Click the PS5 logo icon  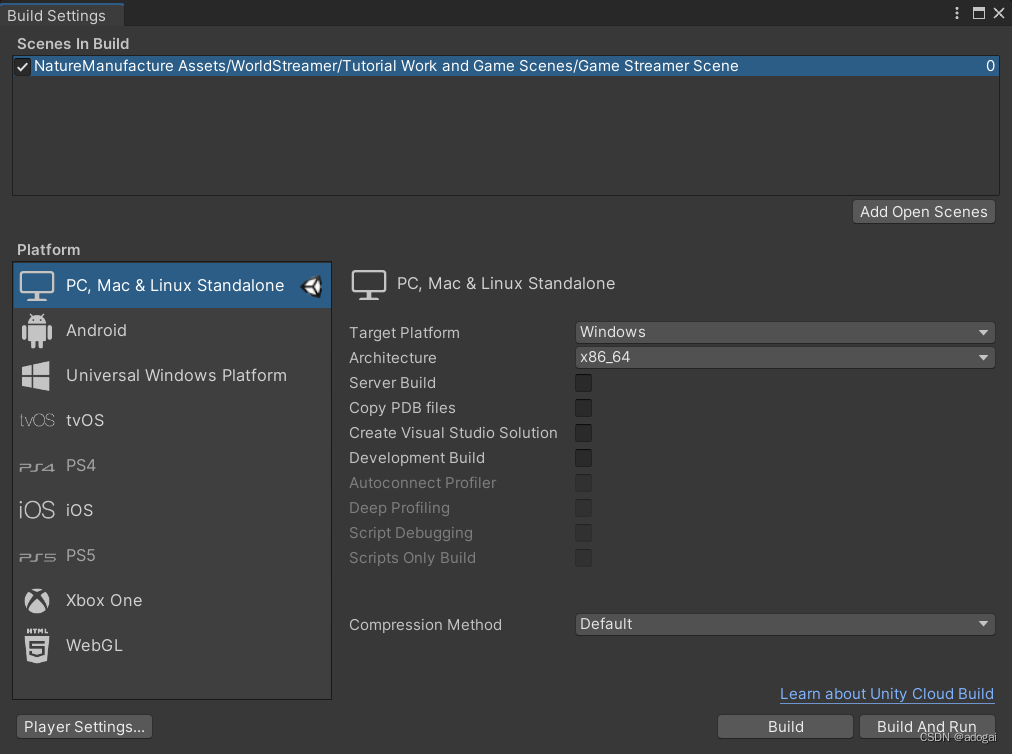pos(37,556)
